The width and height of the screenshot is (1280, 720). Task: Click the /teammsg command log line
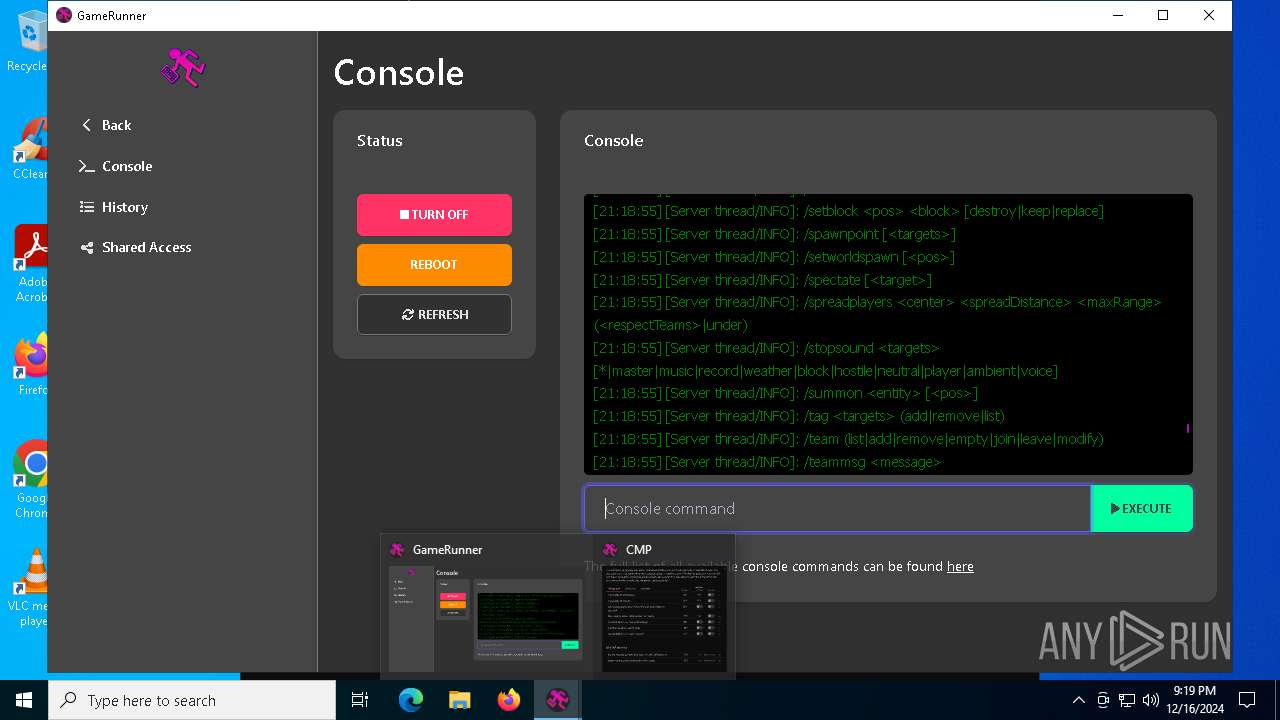767,462
